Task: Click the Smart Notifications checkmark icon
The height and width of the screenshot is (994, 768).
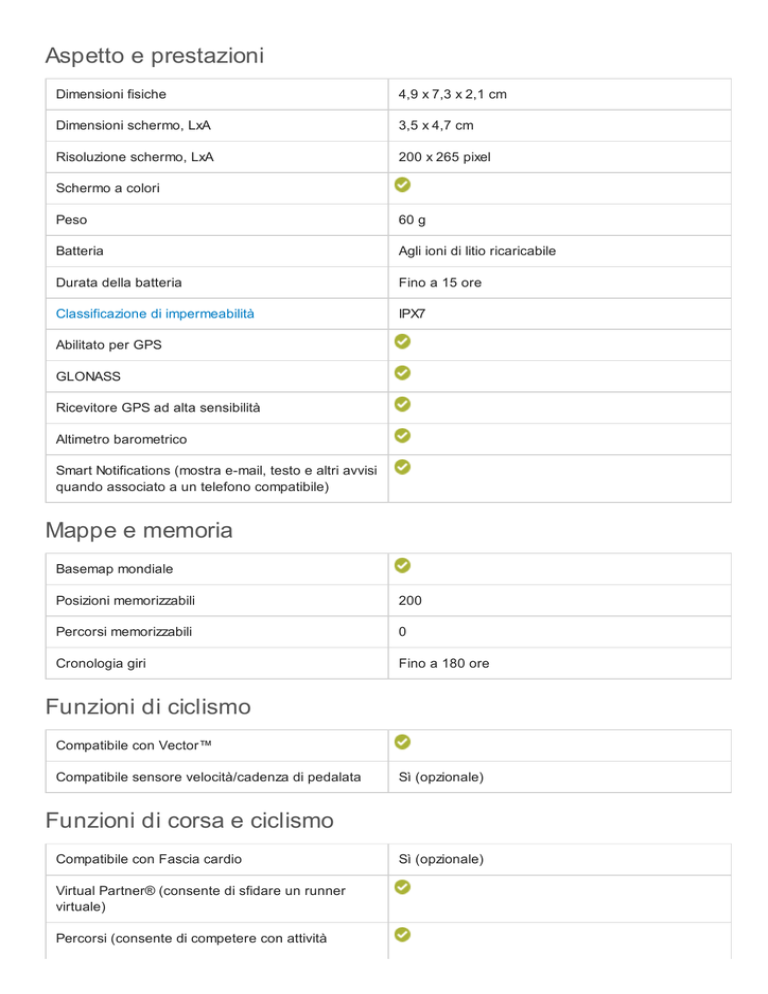Action: [403, 467]
